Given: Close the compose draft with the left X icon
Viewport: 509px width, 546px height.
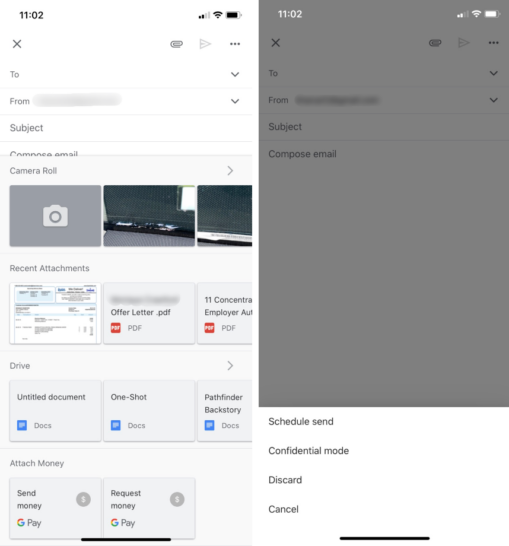Looking at the screenshot, I should point(17,44).
